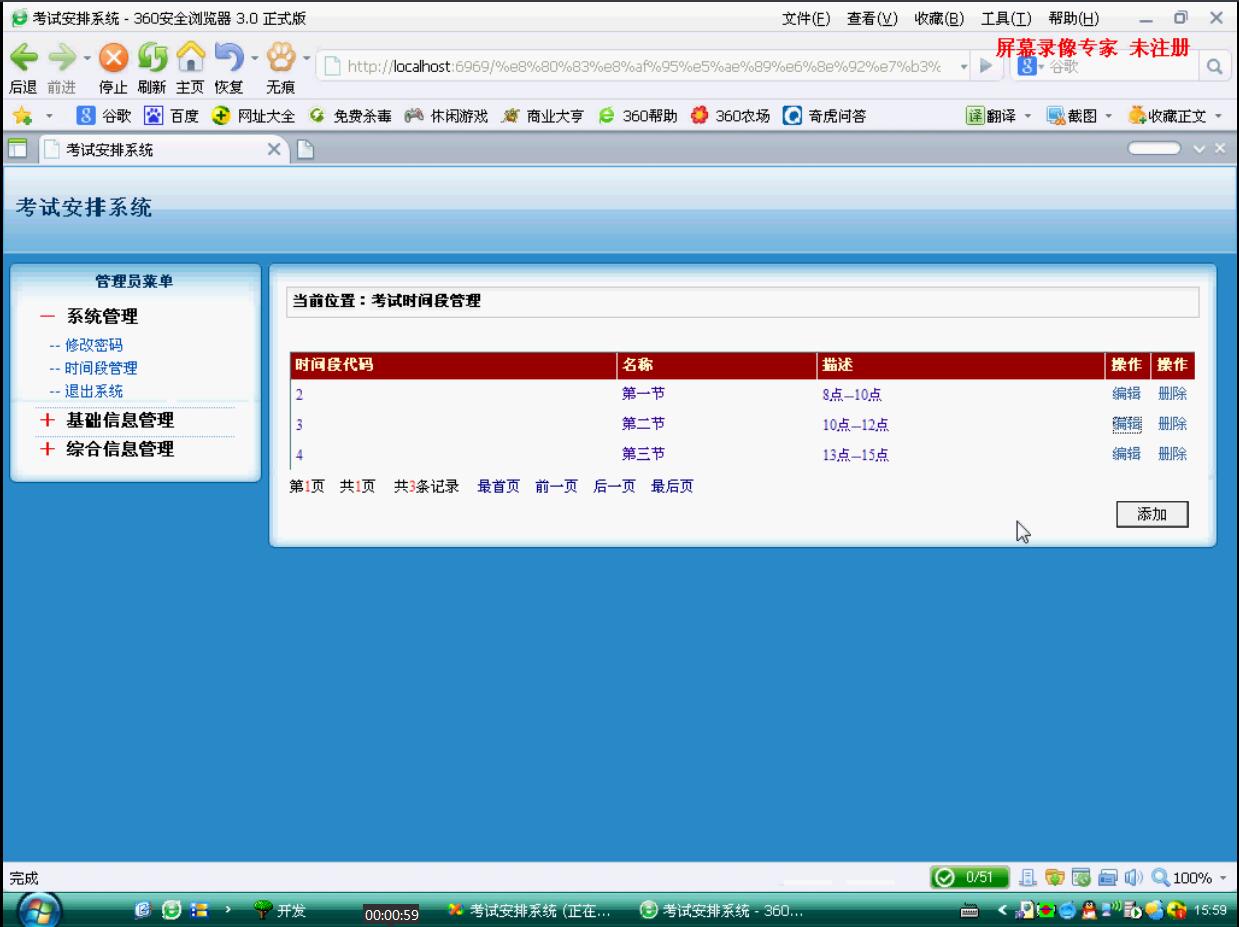Screen dimensions: 1239x927
Task: Open the 文件(F) menu
Action: pyautogui.click(x=808, y=18)
